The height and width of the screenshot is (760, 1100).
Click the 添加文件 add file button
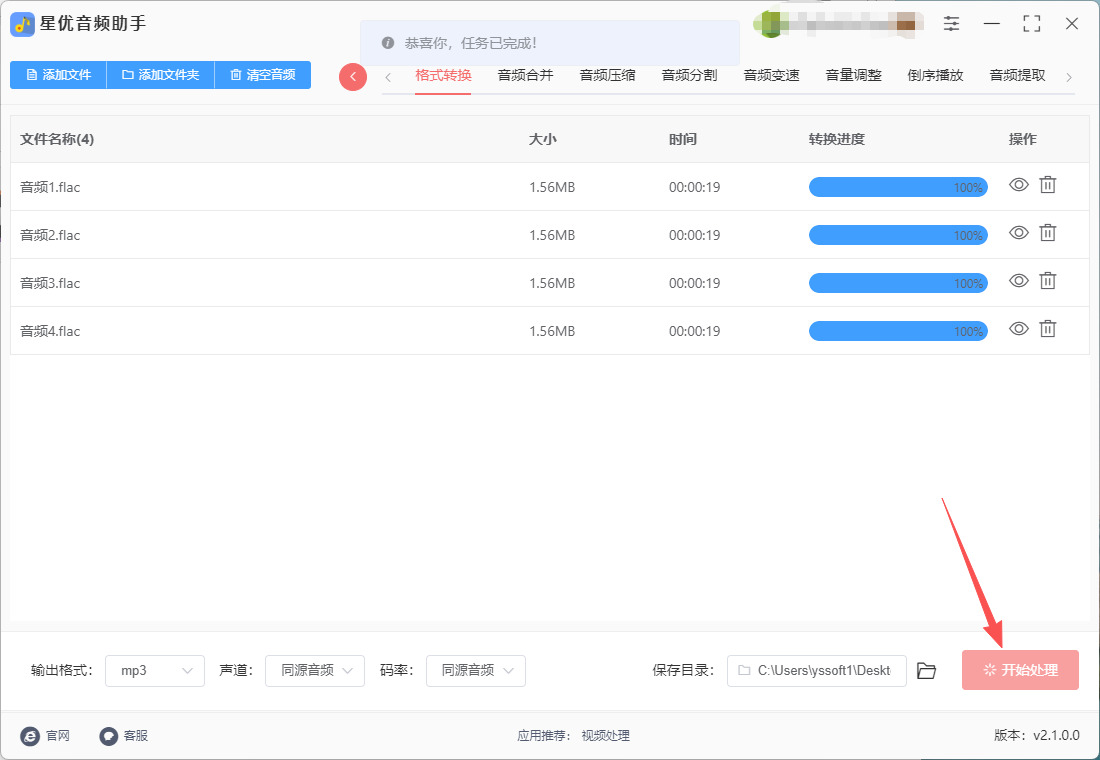(58, 75)
